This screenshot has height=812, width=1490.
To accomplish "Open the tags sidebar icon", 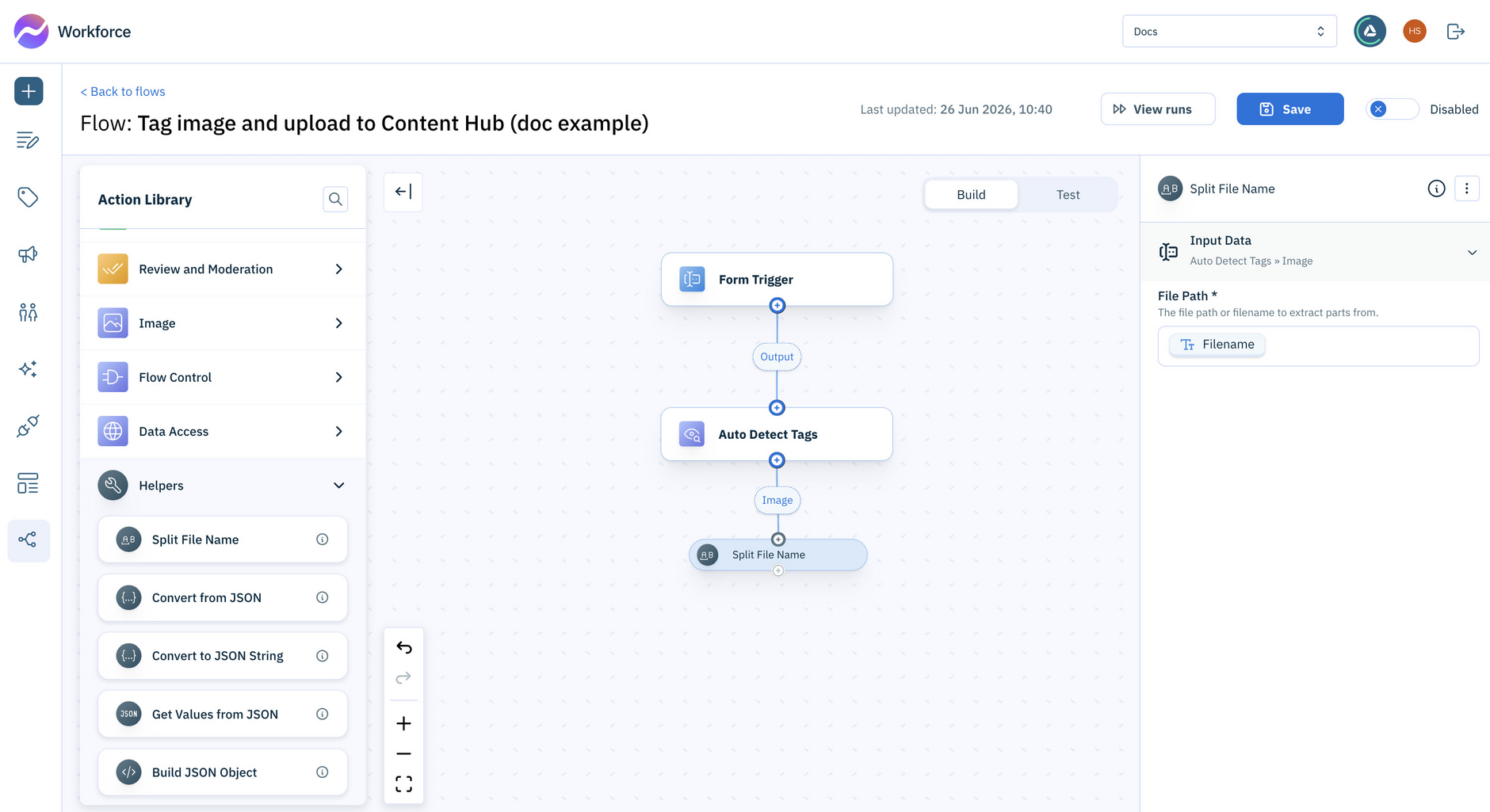I will [x=28, y=197].
